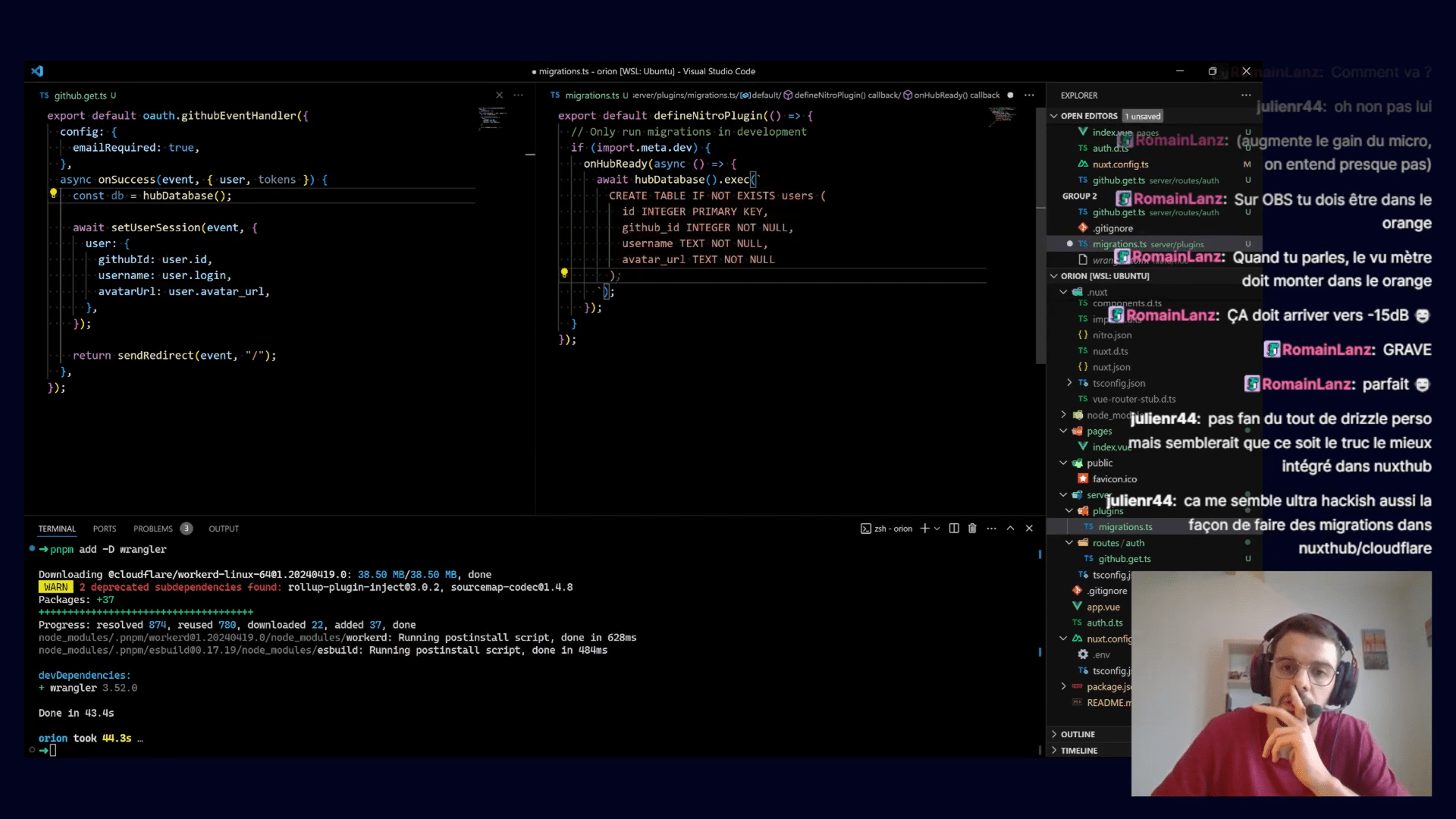1456x819 pixels.
Task: Split the terminal pane
Action: tap(954, 529)
